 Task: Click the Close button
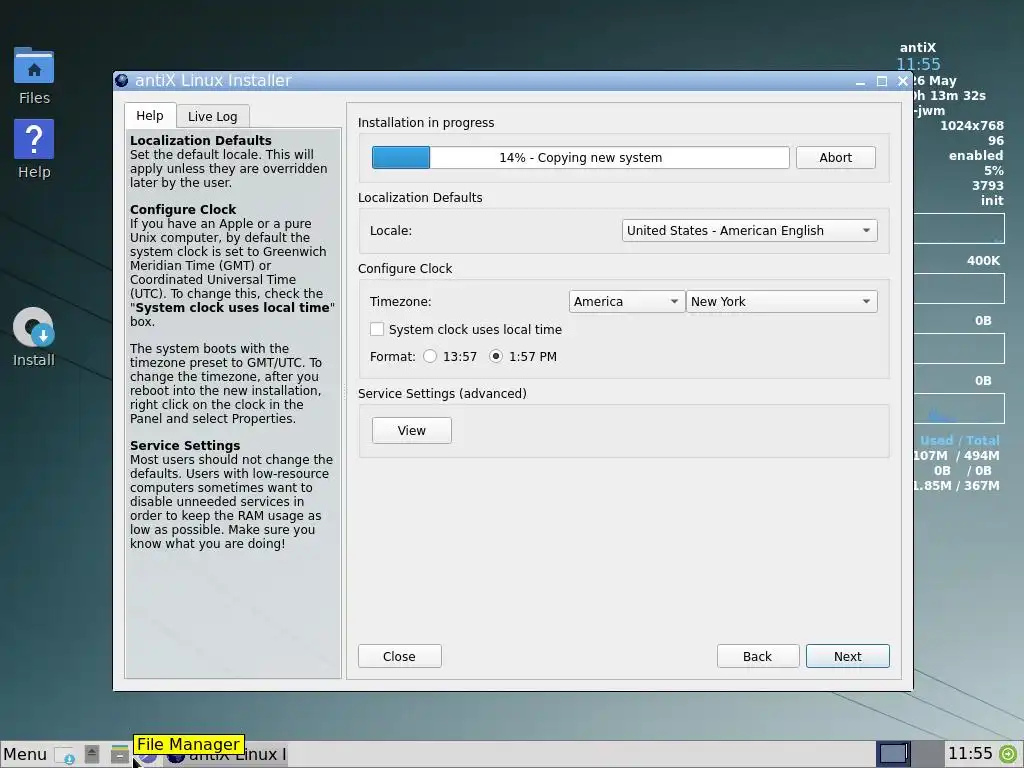pos(399,656)
